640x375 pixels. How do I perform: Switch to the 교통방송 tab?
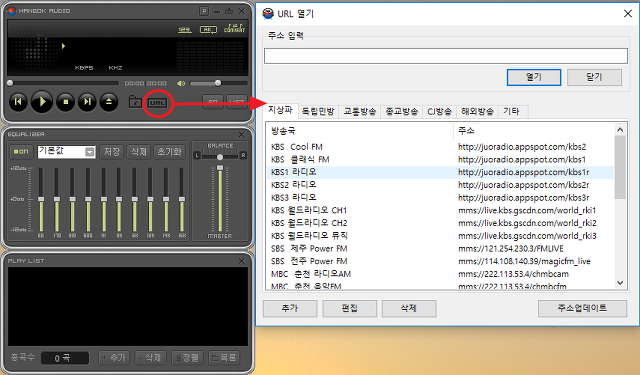point(360,111)
